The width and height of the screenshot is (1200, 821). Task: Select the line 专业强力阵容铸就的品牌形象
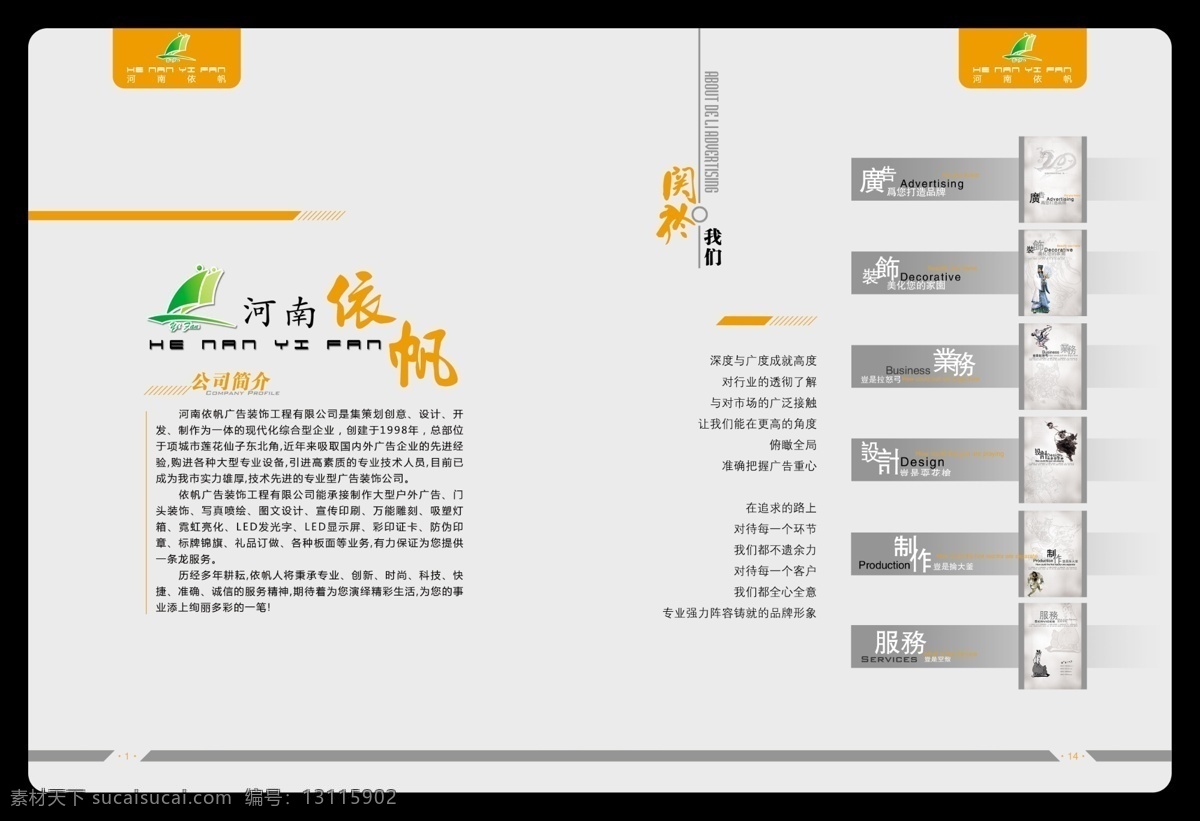pyautogui.click(x=739, y=613)
